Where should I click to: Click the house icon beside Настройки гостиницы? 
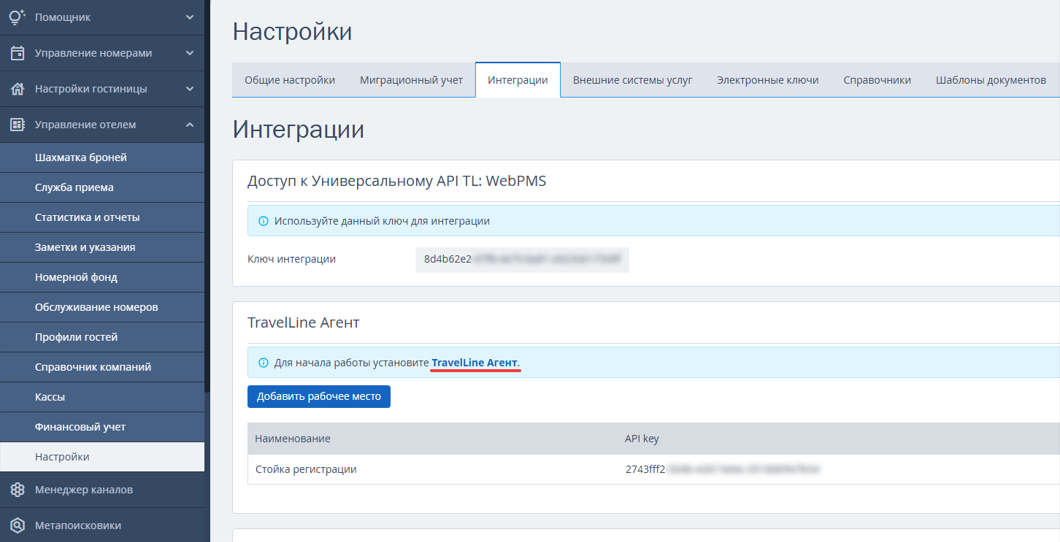pyautogui.click(x=18, y=89)
